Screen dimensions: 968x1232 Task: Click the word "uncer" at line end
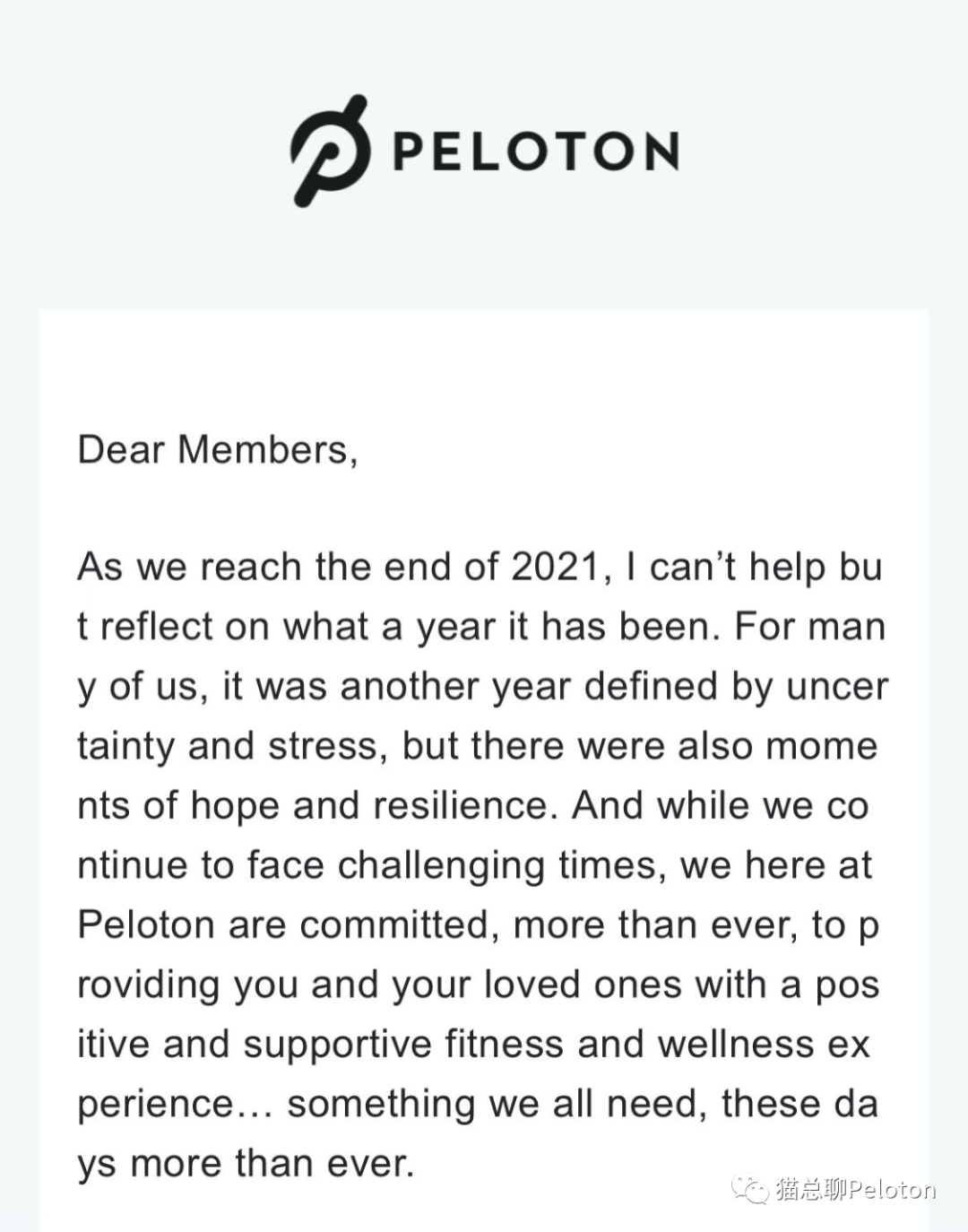tap(837, 686)
